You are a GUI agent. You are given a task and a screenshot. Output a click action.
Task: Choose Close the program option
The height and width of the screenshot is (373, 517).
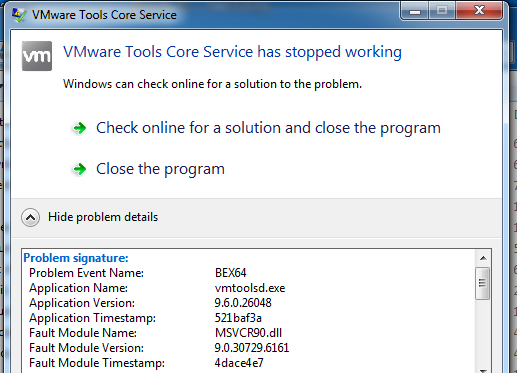(160, 169)
